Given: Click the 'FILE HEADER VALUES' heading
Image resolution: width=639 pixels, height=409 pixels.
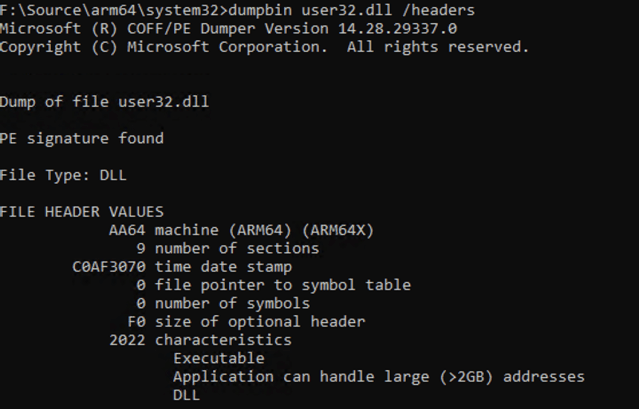Looking at the screenshot, I should click(x=81, y=212).
